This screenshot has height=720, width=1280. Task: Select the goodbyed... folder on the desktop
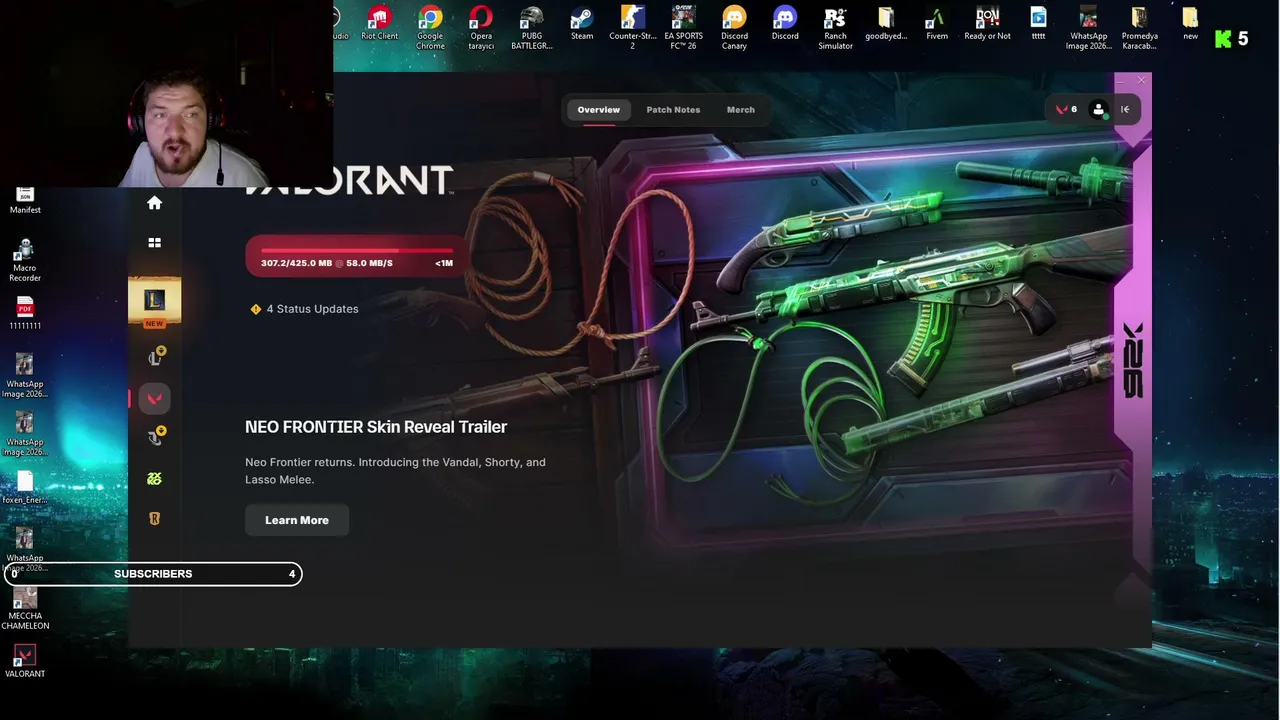click(886, 24)
